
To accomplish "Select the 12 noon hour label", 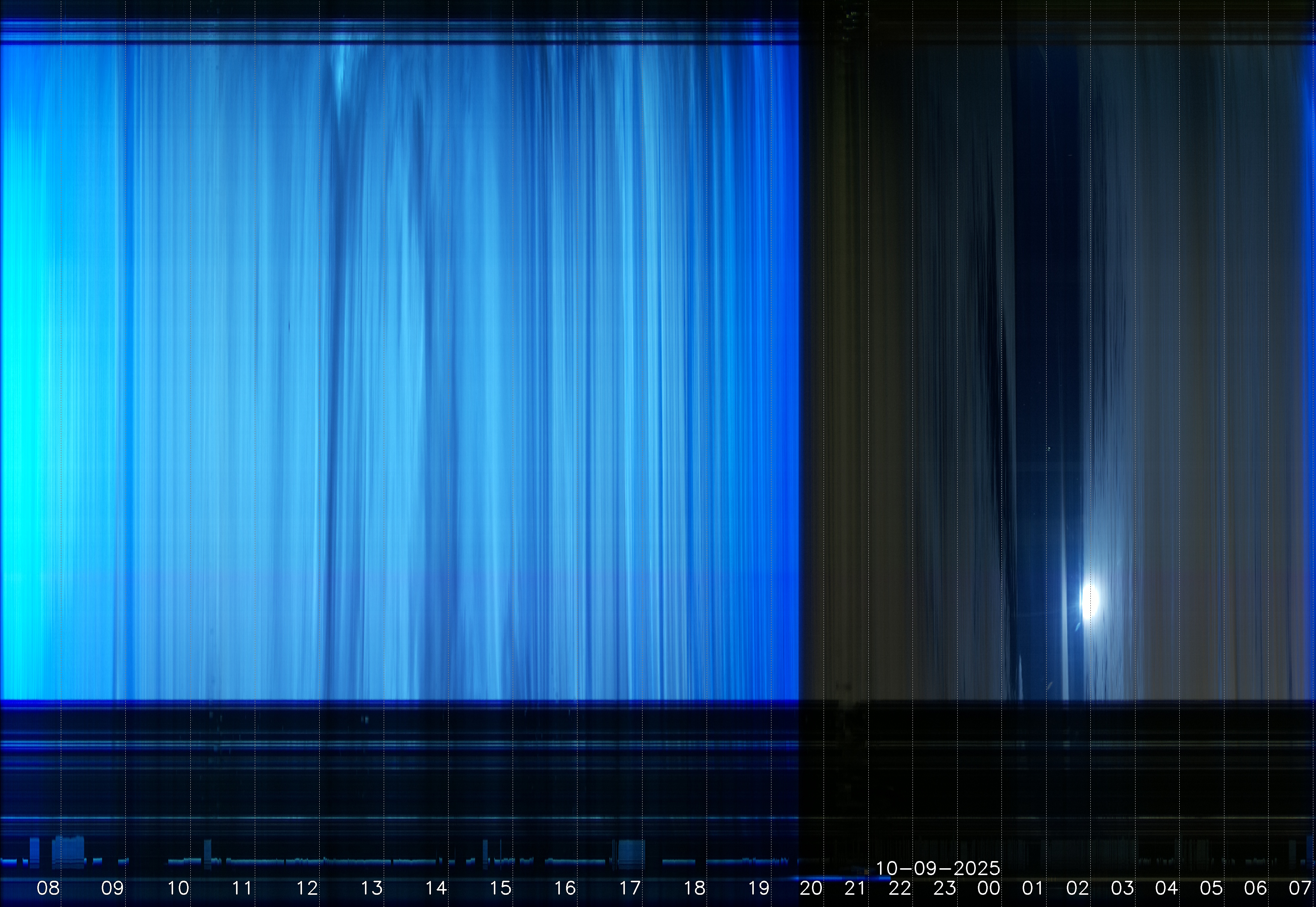I will click(x=307, y=888).
